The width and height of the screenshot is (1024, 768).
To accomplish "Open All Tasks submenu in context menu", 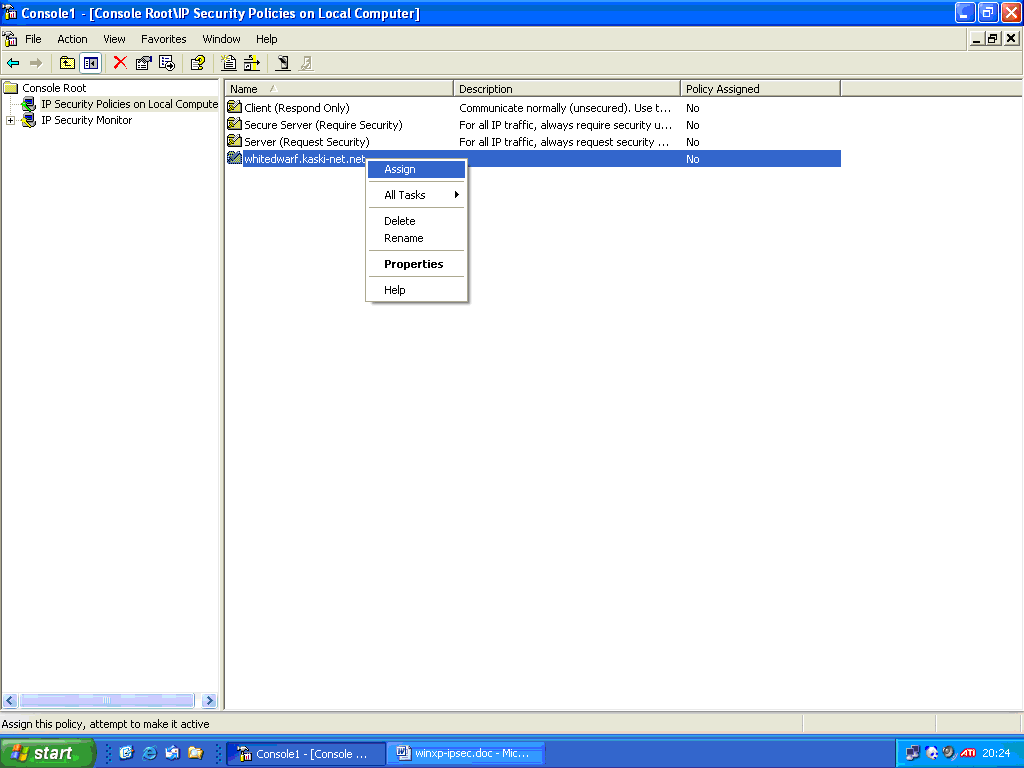I will click(x=417, y=195).
